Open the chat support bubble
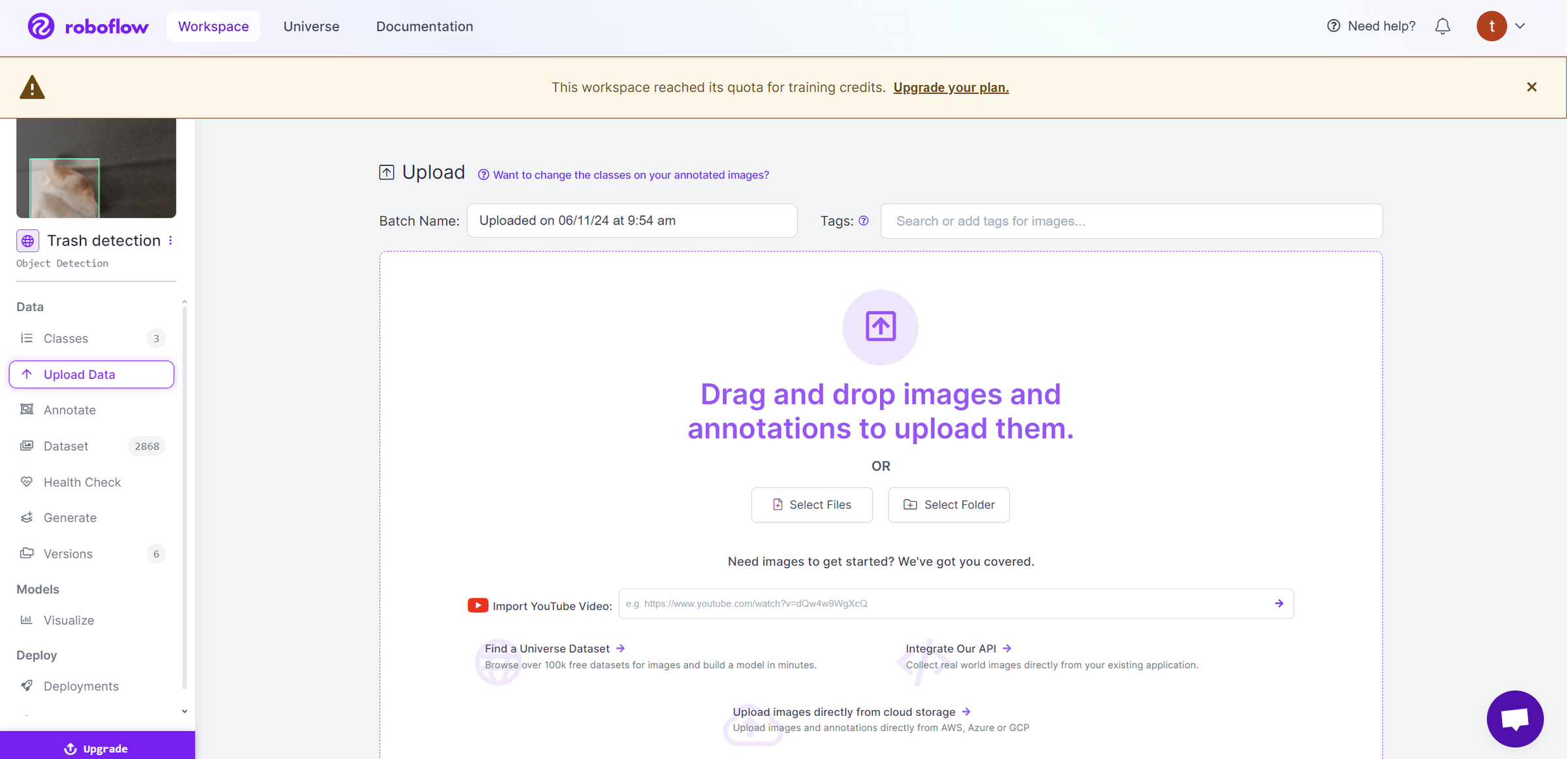The height and width of the screenshot is (759, 1568). [x=1514, y=719]
